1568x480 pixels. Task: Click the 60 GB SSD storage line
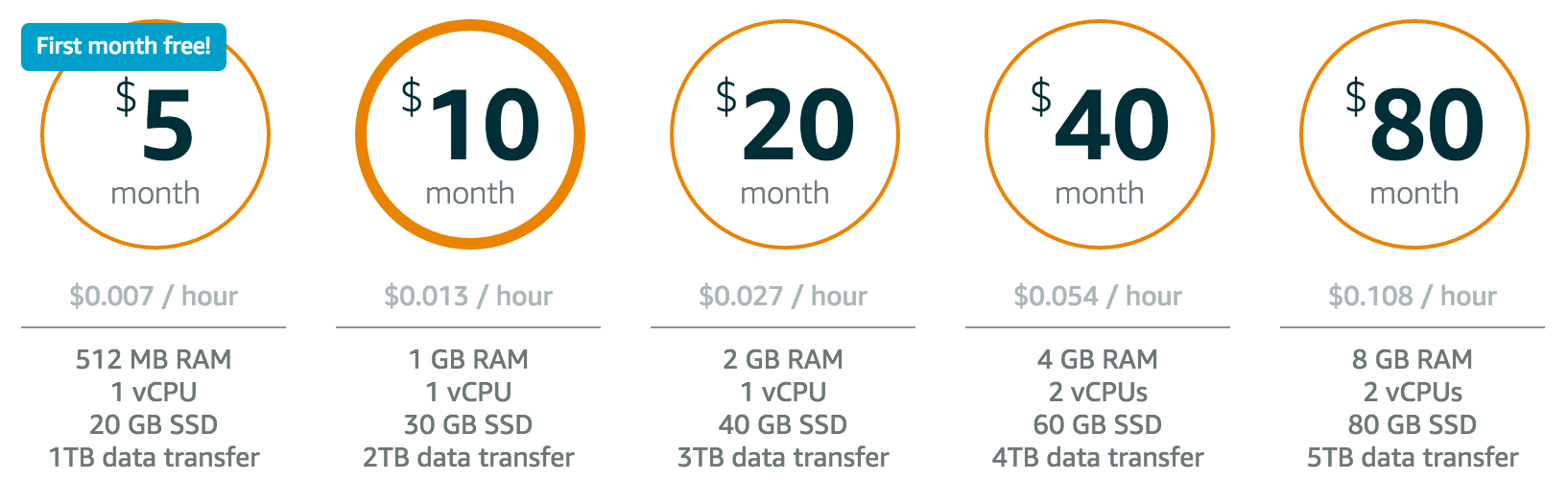1098,424
